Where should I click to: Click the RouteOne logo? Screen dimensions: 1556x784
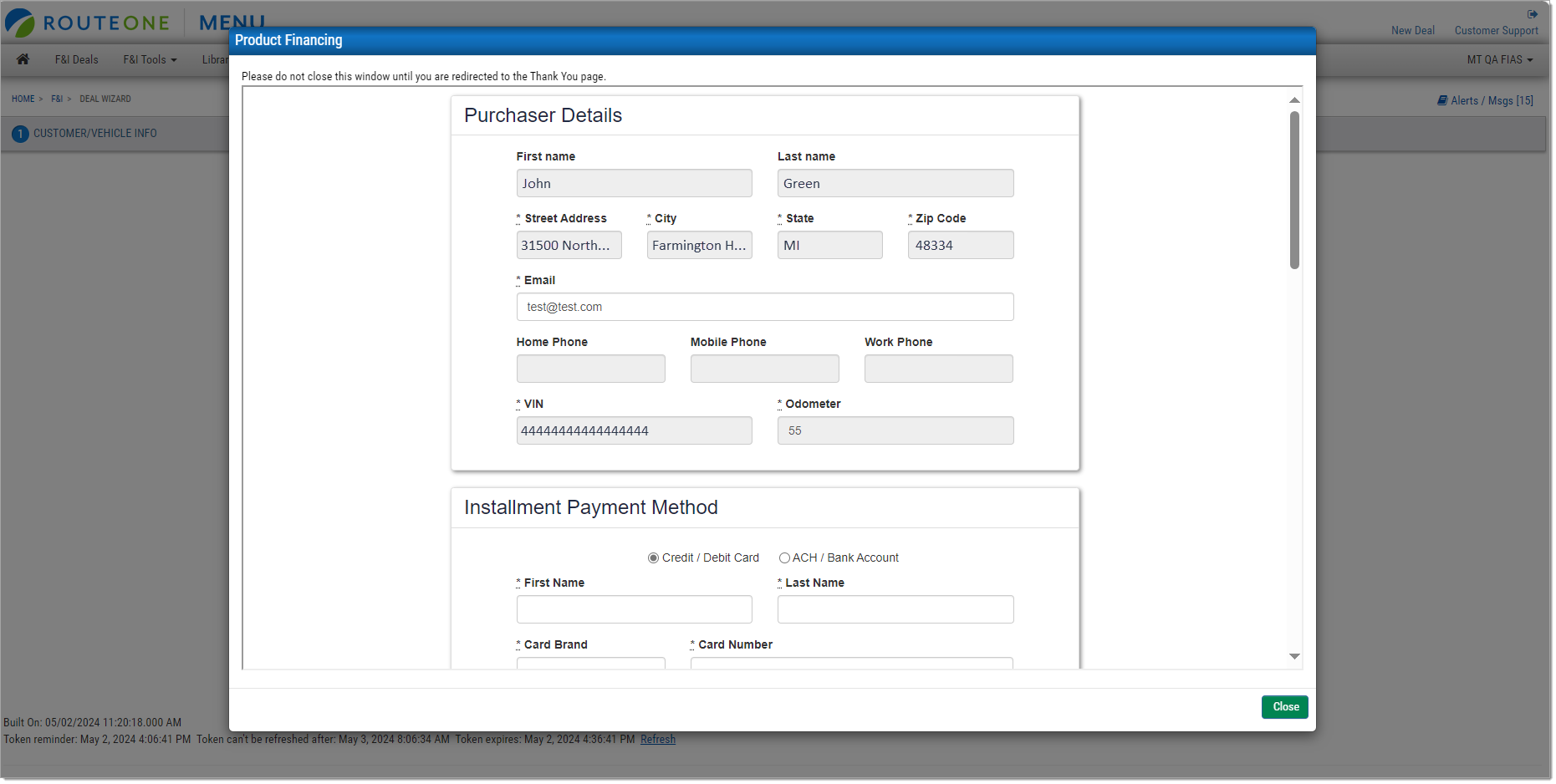tap(87, 23)
